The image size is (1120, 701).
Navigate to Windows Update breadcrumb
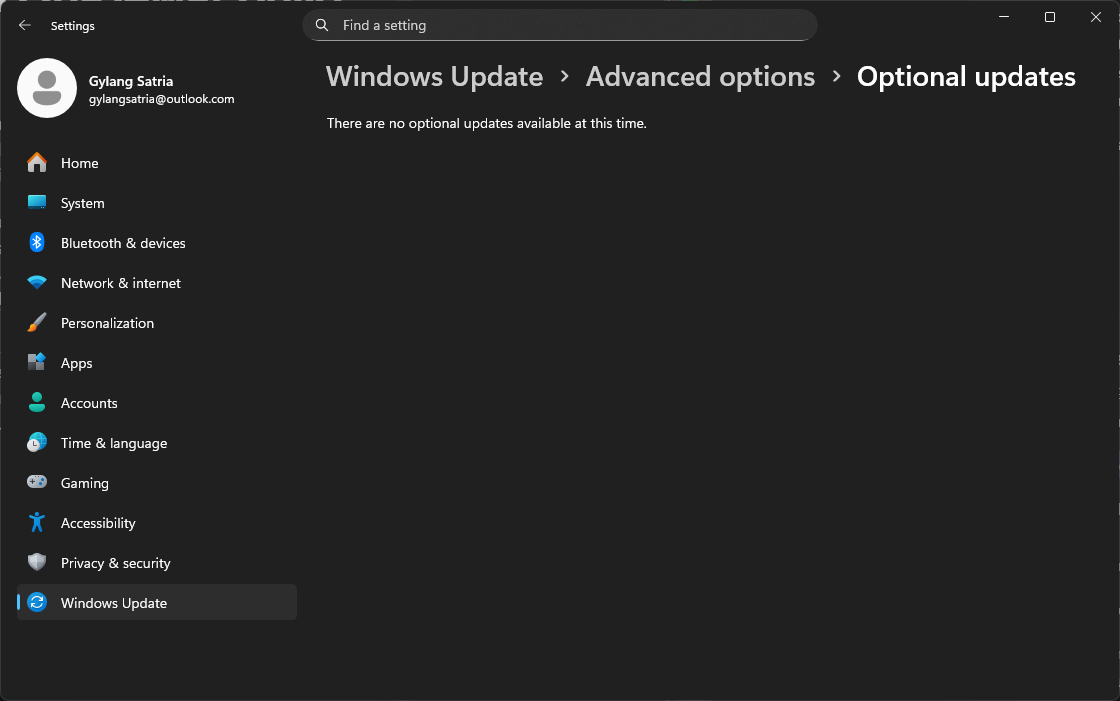coord(434,77)
